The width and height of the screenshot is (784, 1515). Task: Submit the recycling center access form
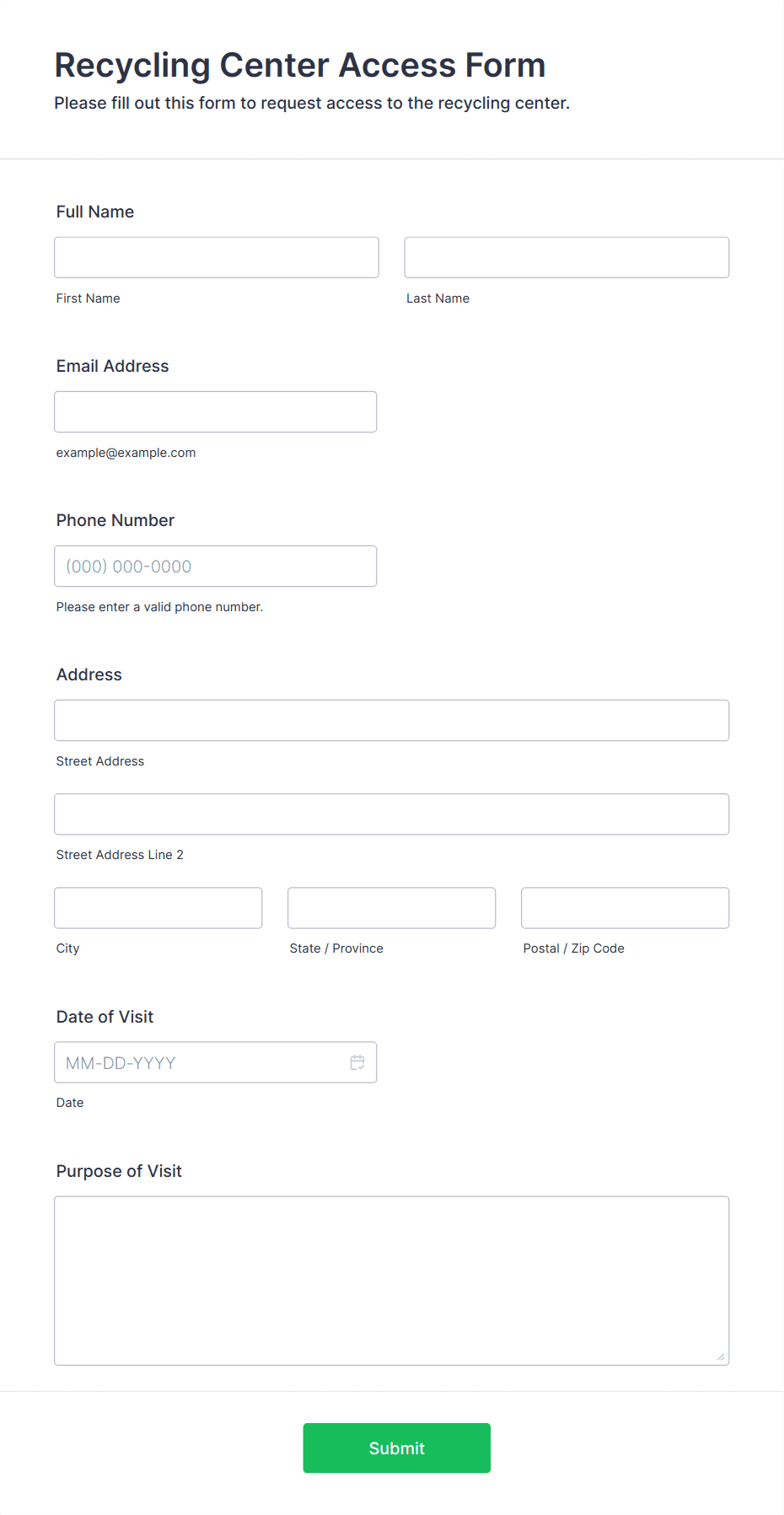(397, 1448)
